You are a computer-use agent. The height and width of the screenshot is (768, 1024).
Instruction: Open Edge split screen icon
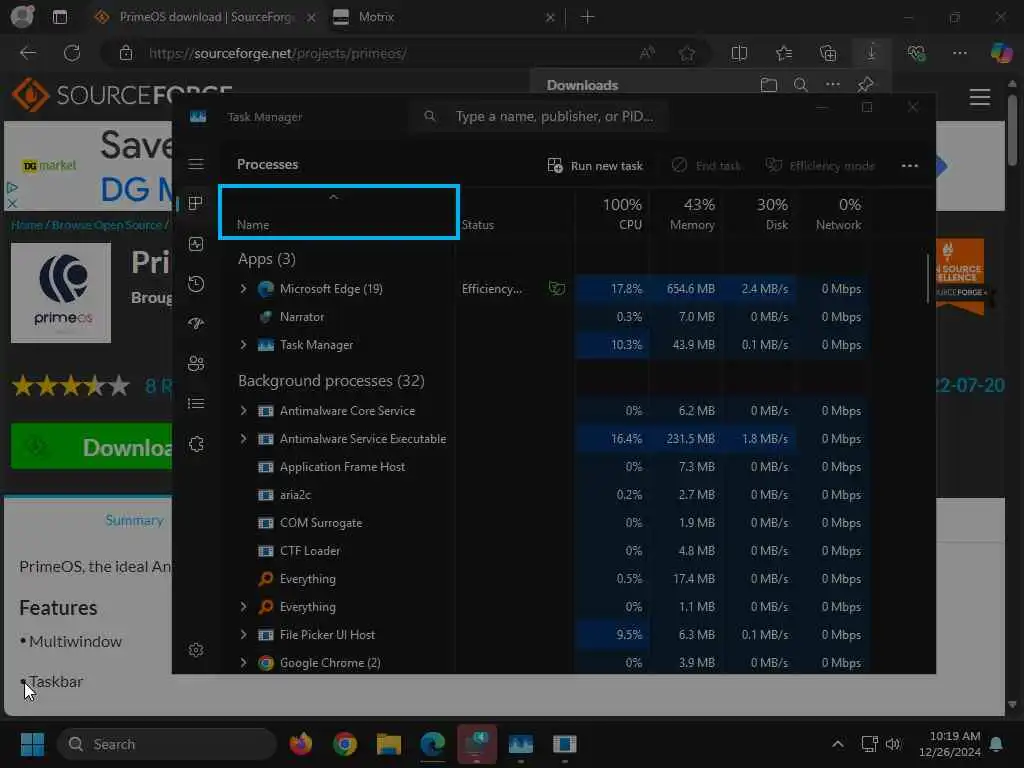(739, 53)
